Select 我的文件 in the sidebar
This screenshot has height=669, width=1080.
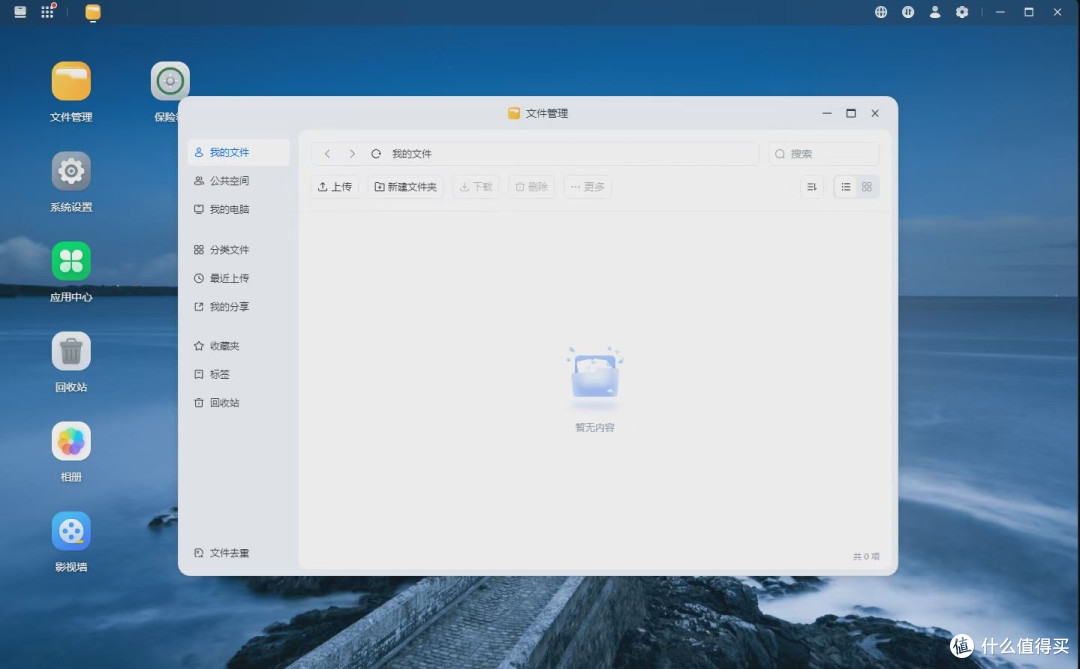[x=238, y=152]
